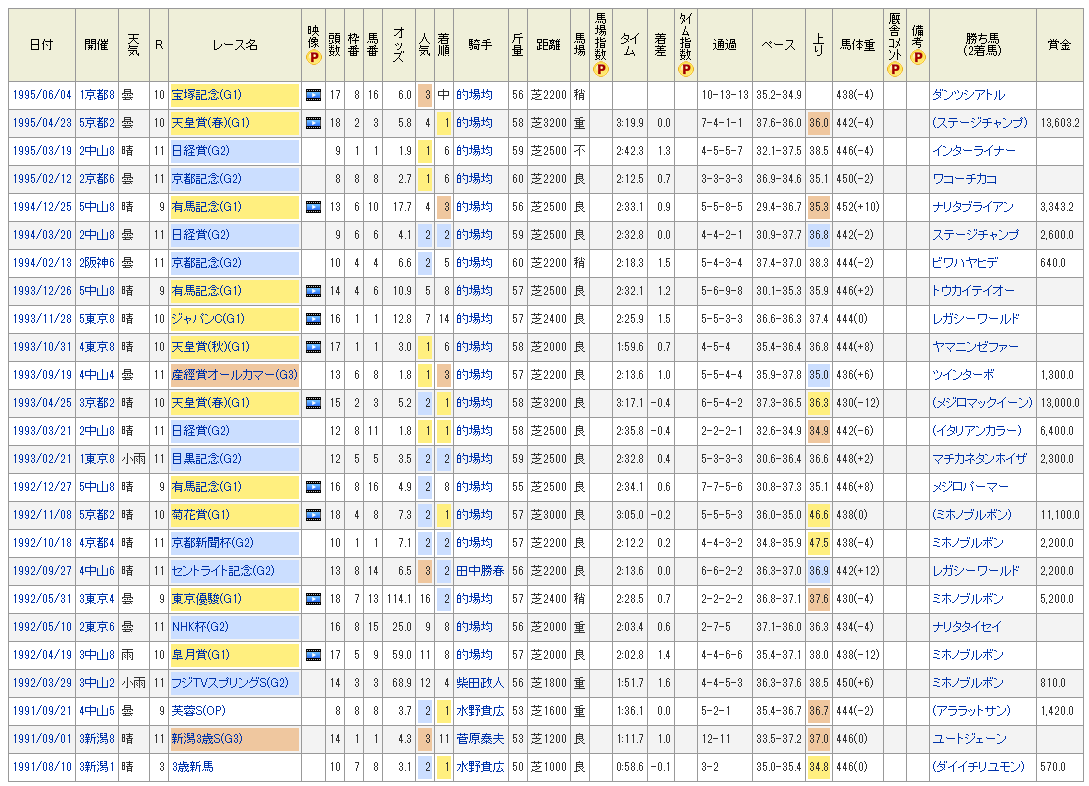This screenshot has width=1089, height=786.
Task: Open the フジTVスプリングS(G2) race link
Action: coord(230,683)
